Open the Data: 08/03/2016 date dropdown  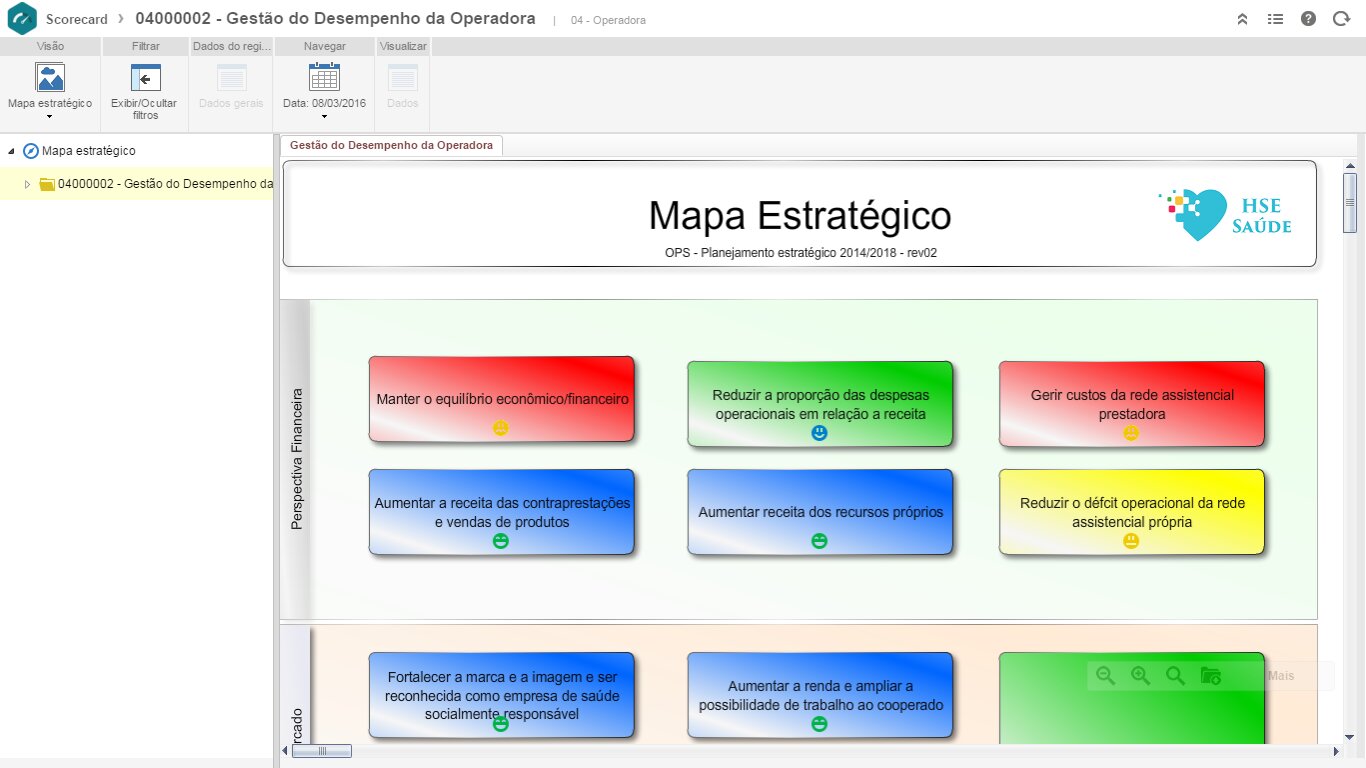click(324, 92)
